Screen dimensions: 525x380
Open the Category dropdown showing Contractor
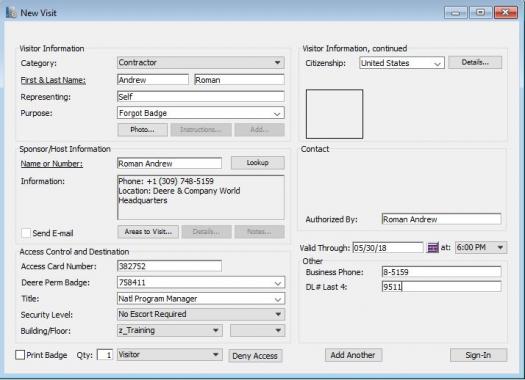tap(201, 63)
